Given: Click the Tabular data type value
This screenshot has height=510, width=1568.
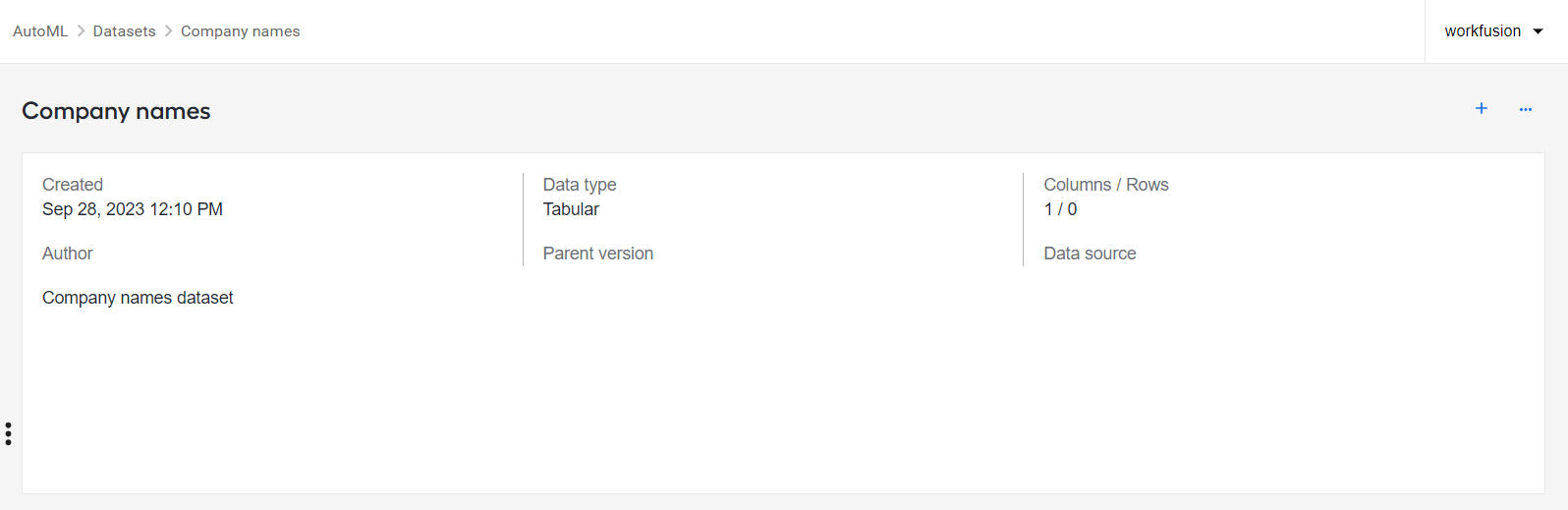Looking at the screenshot, I should 571,209.
